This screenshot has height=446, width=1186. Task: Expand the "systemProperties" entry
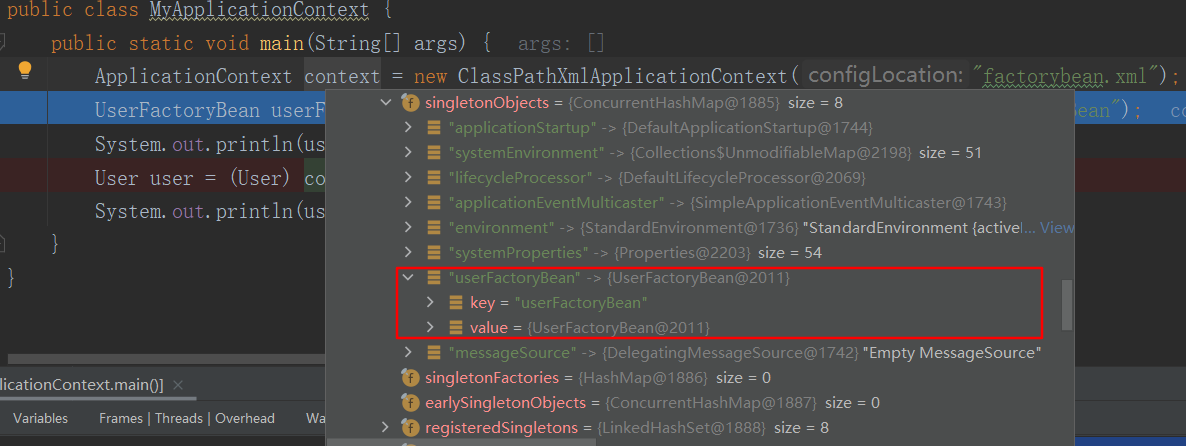(408, 252)
